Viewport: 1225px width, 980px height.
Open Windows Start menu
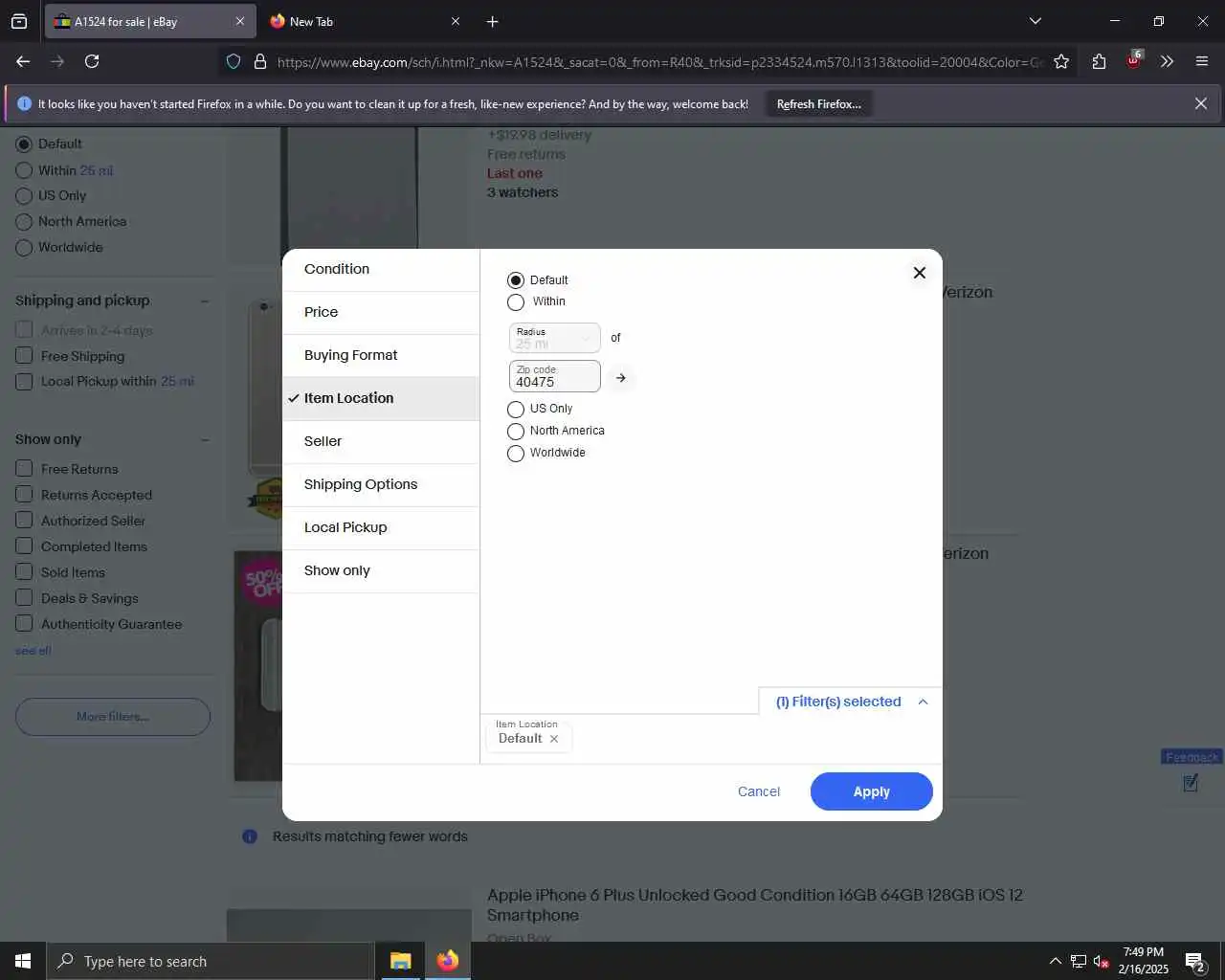click(23, 961)
